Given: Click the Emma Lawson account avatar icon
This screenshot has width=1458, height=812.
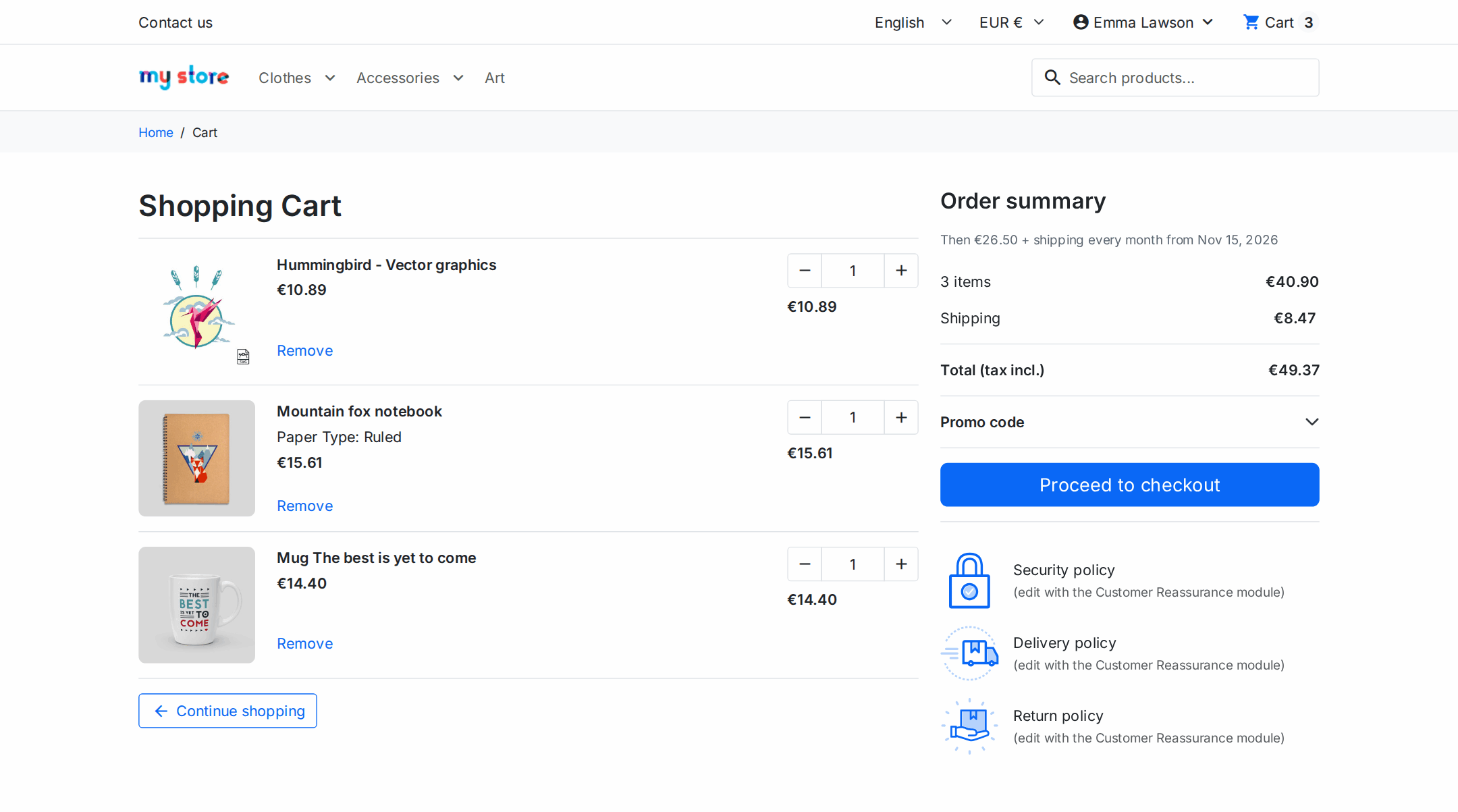Looking at the screenshot, I should coord(1081,22).
